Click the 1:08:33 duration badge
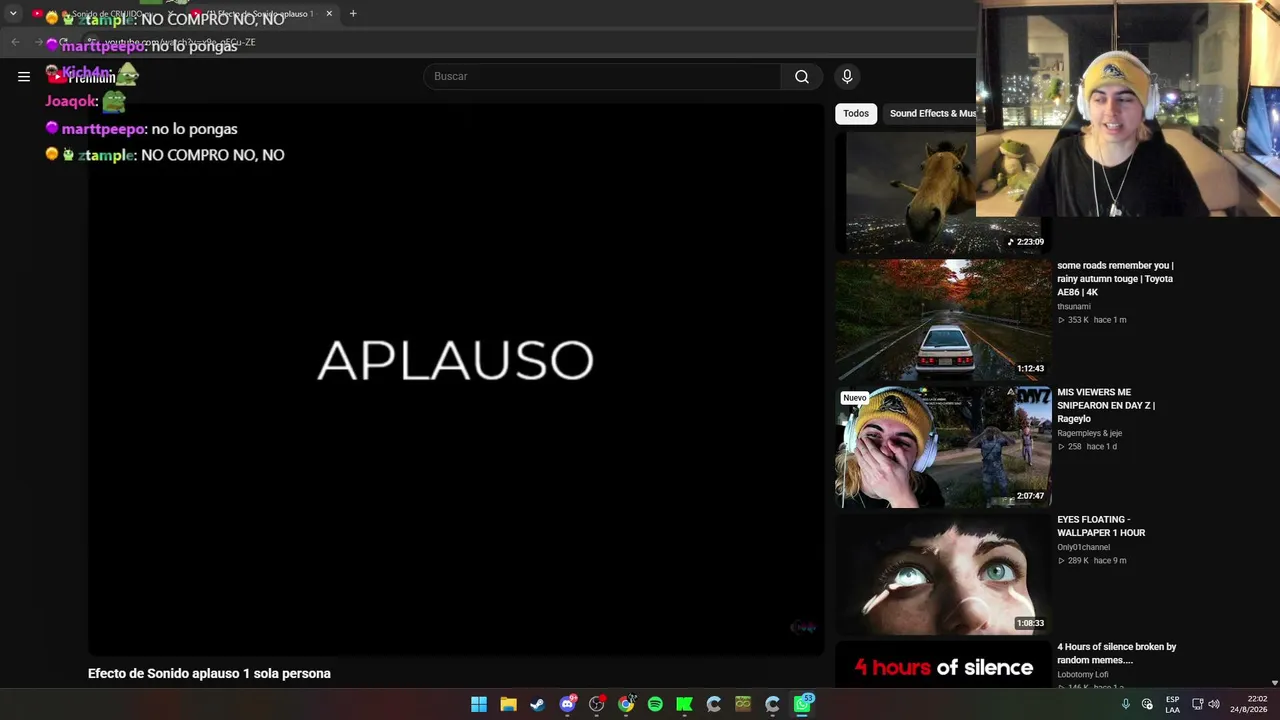This screenshot has width=1280, height=720. click(1030, 623)
